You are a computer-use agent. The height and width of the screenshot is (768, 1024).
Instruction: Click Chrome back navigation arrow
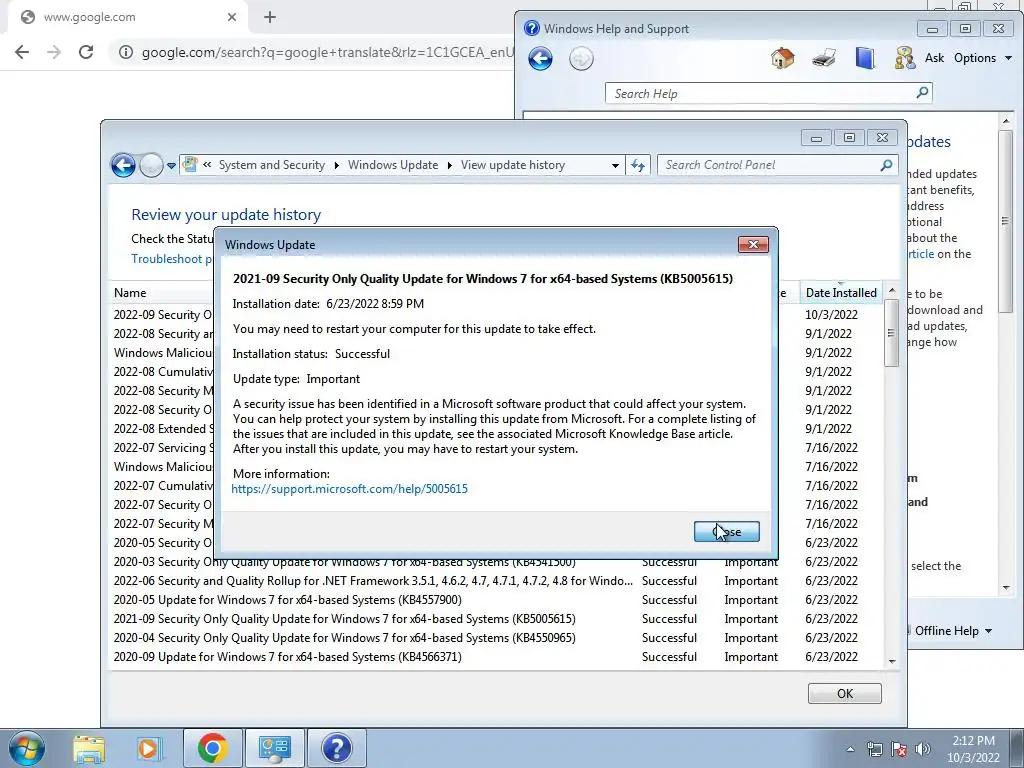click(22, 52)
